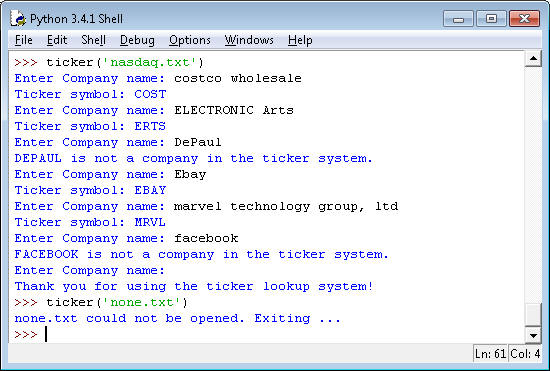Click 'Ticker symbol: MRVL' output line

(x=90, y=222)
